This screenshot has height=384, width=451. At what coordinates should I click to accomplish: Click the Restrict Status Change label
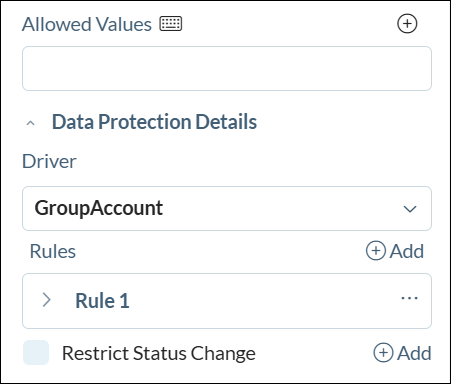159,353
